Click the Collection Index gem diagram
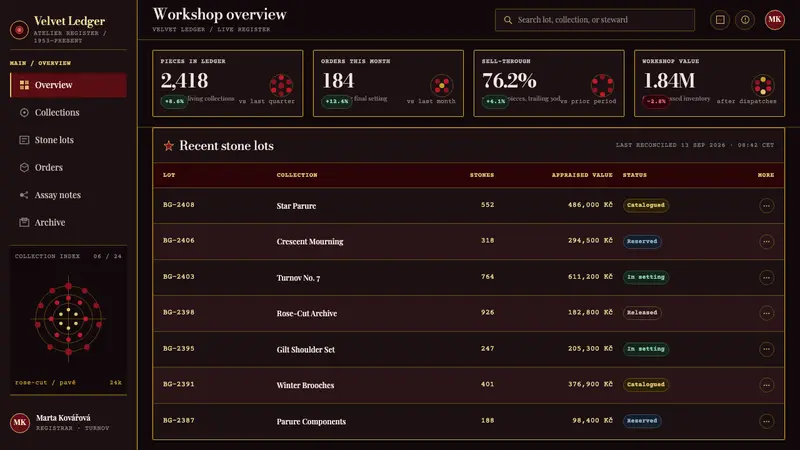 click(68, 320)
